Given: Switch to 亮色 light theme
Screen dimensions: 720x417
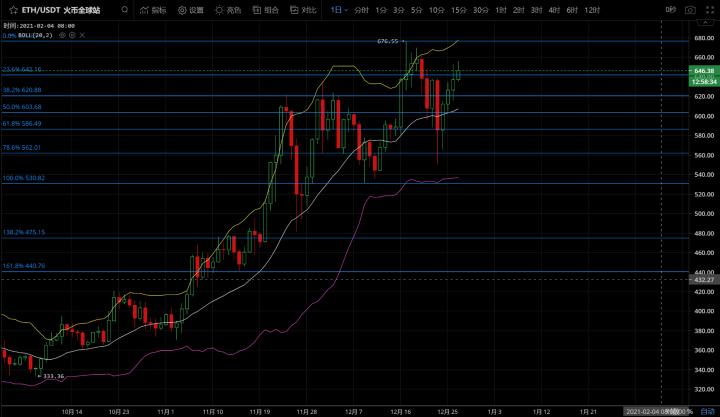Looking at the screenshot, I should [228, 10].
